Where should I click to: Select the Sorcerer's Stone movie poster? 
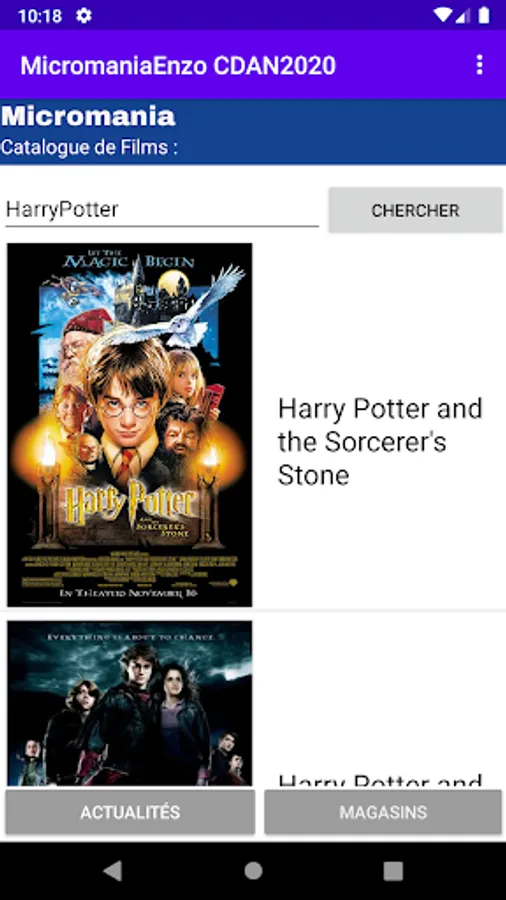point(130,425)
